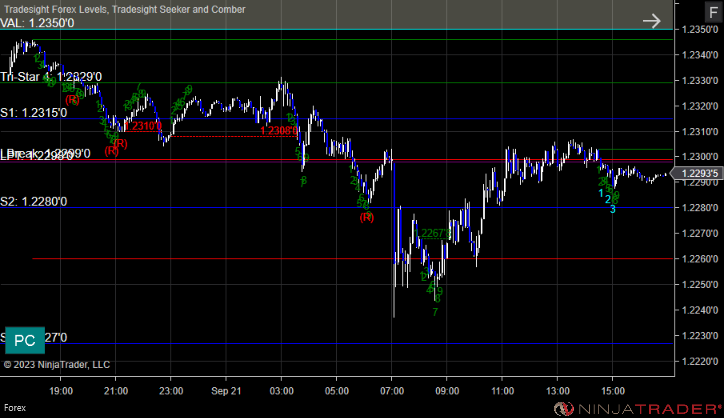The height and width of the screenshot is (418, 724).
Task: Click the 05:00 time axis label
Action: (x=337, y=391)
